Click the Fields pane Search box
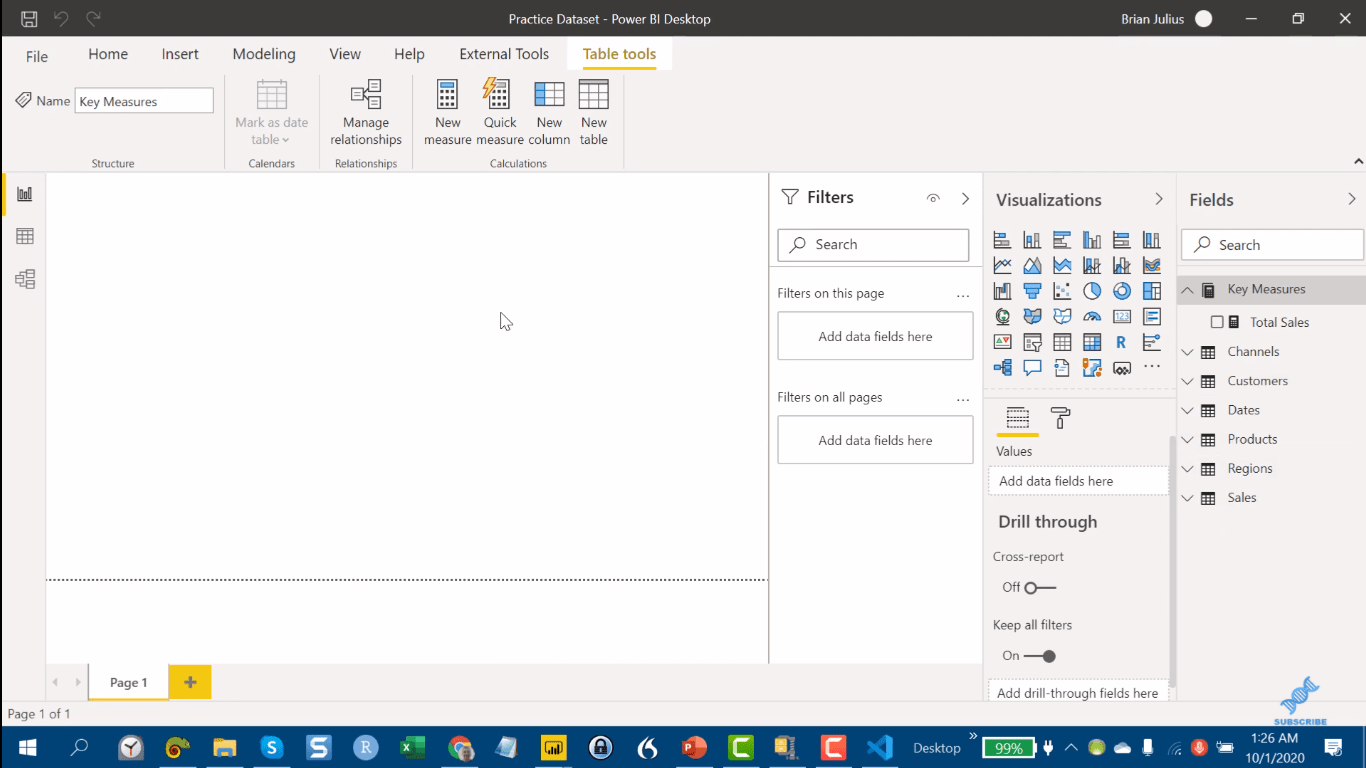The image size is (1366, 768). click(x=1272, y=245)
